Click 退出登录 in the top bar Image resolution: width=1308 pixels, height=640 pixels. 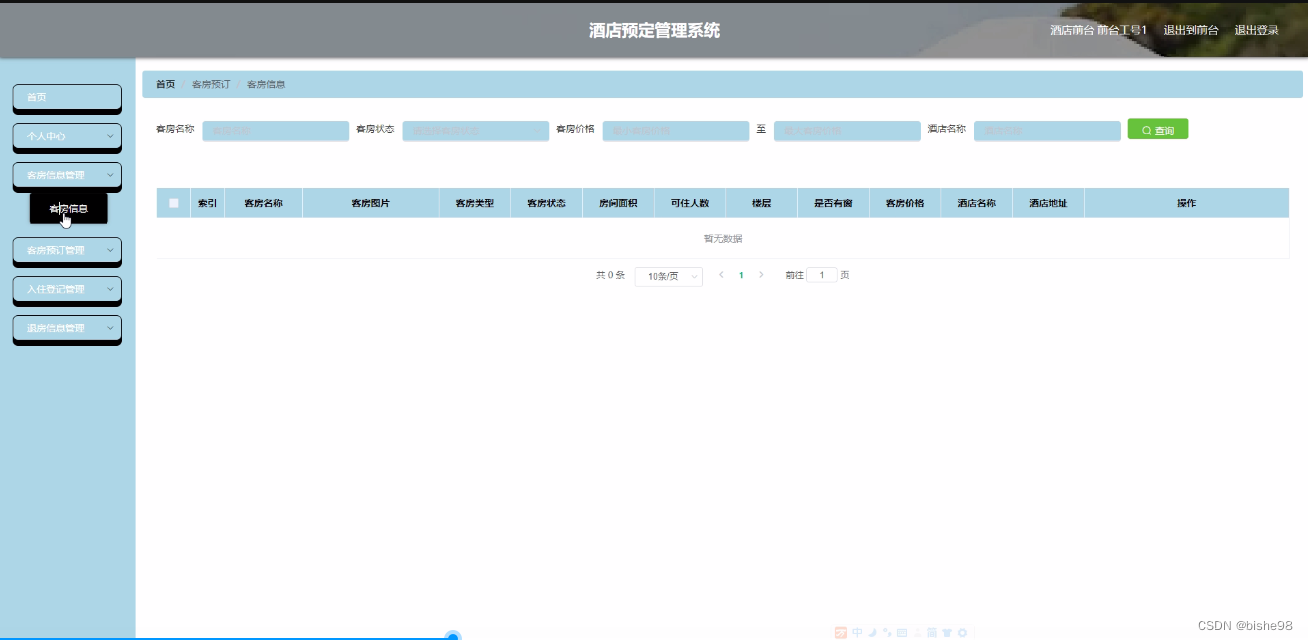pos(1257,29)
